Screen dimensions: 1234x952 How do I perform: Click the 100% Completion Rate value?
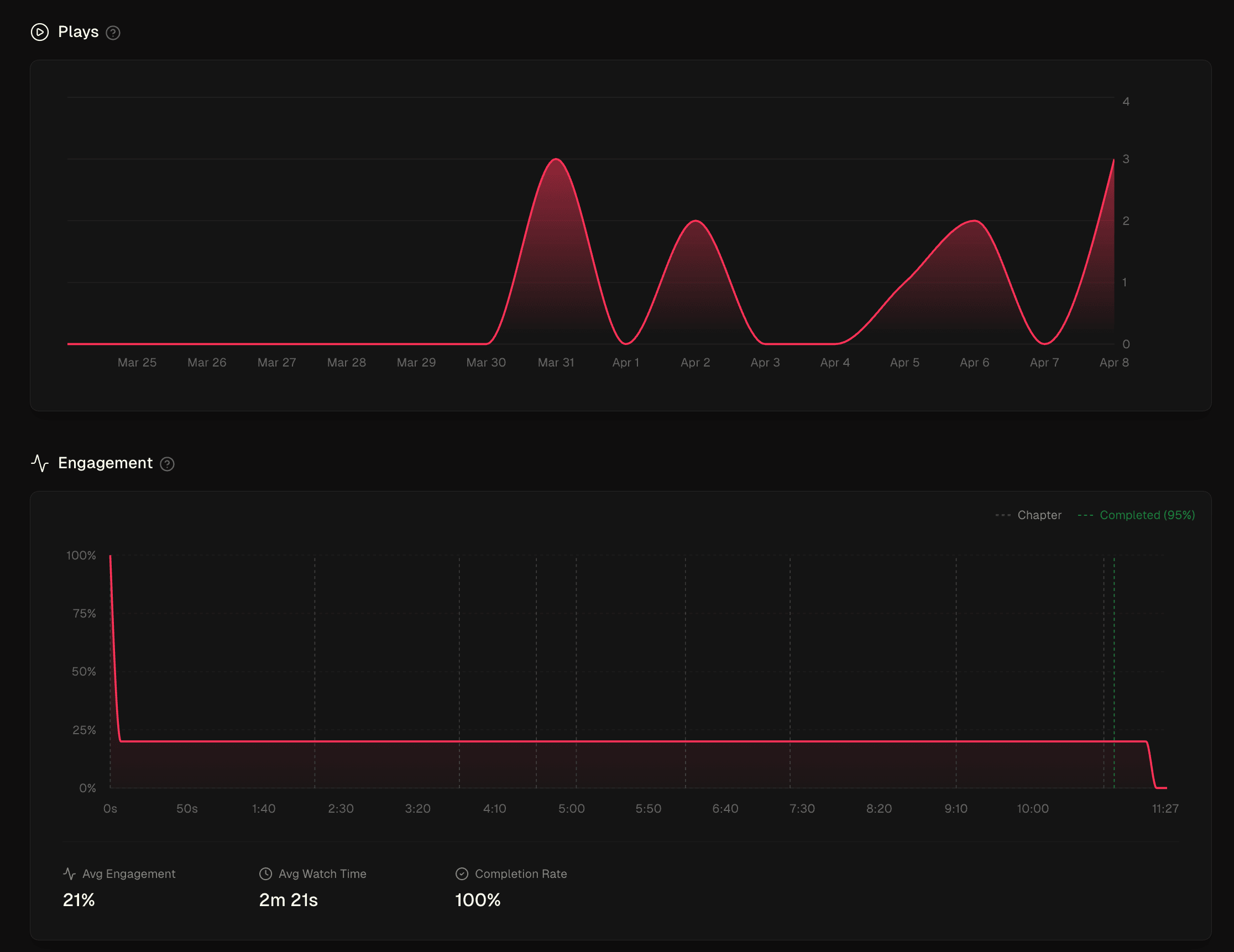tap(478, 900)
